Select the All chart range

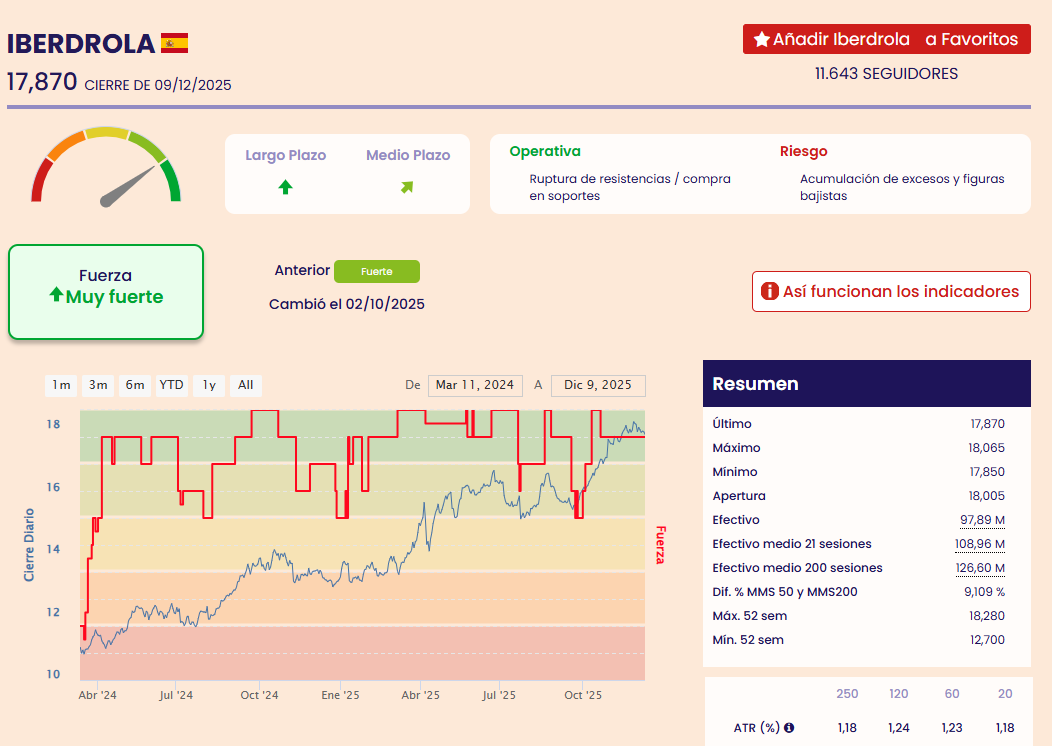246,385
